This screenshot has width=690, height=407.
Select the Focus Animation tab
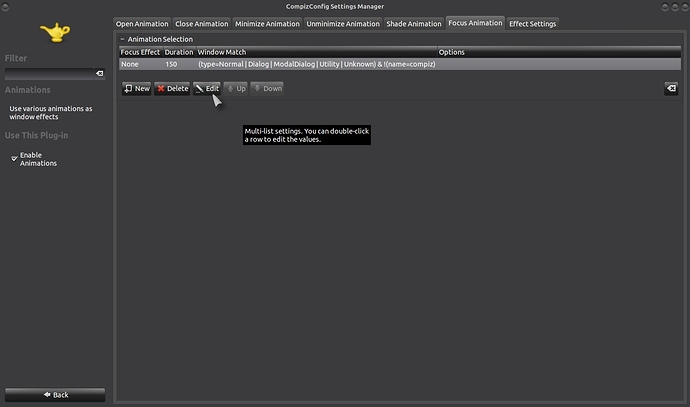475,23
